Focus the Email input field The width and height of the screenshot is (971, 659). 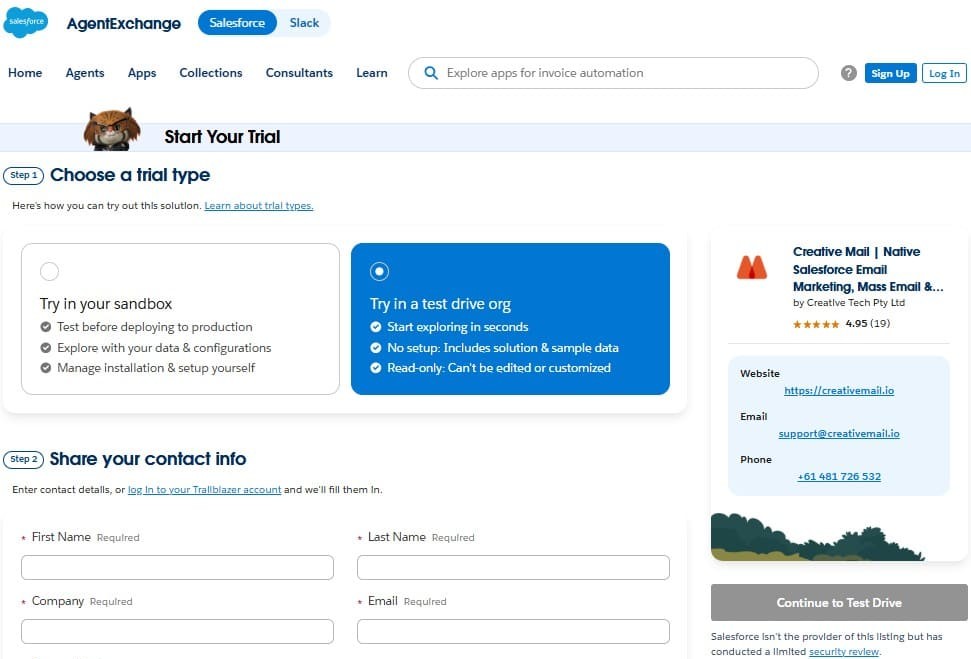[513, 631]
